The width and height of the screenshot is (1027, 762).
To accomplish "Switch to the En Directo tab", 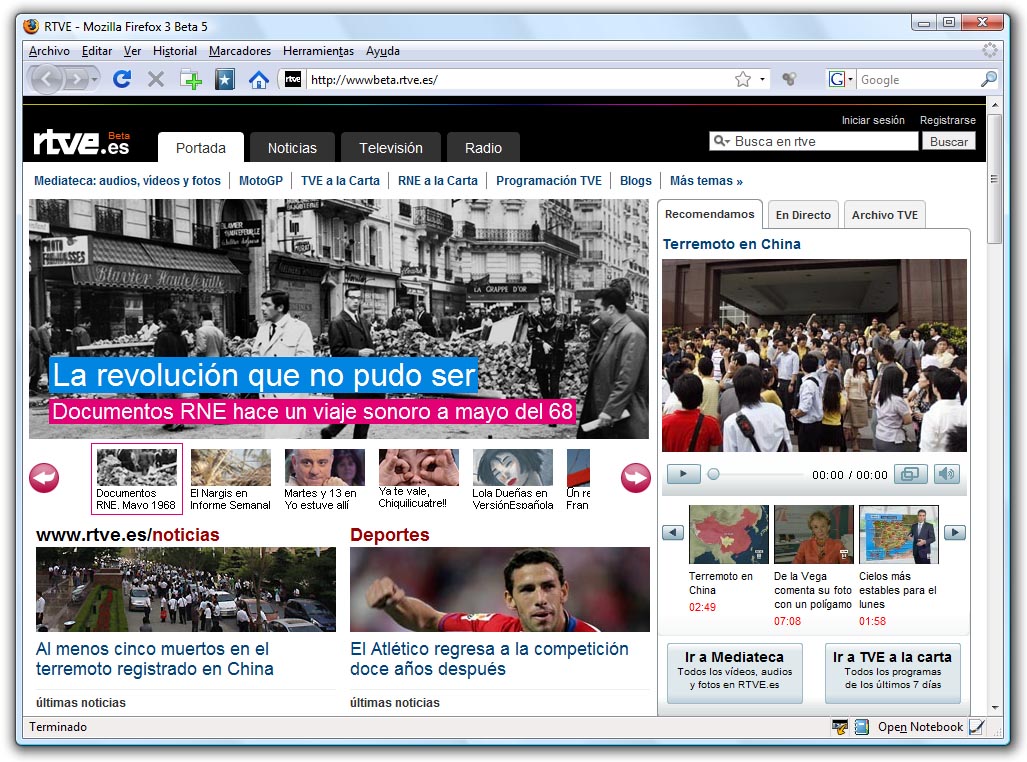I will point(803,215).
